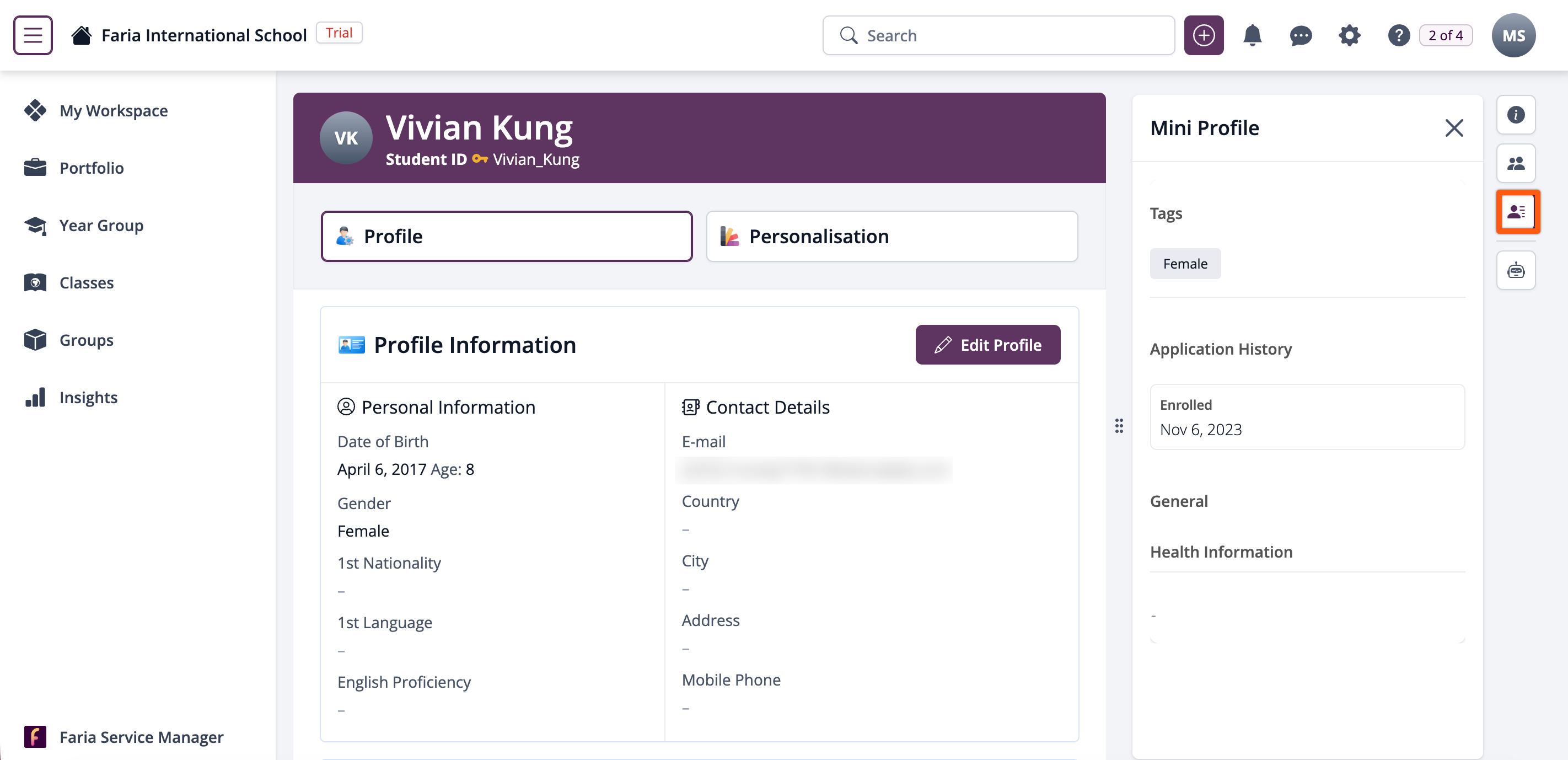Click the purple quick add plus button
Image resolution: width=1568 pixels, height=760 pixels.
pos(1203,35)
